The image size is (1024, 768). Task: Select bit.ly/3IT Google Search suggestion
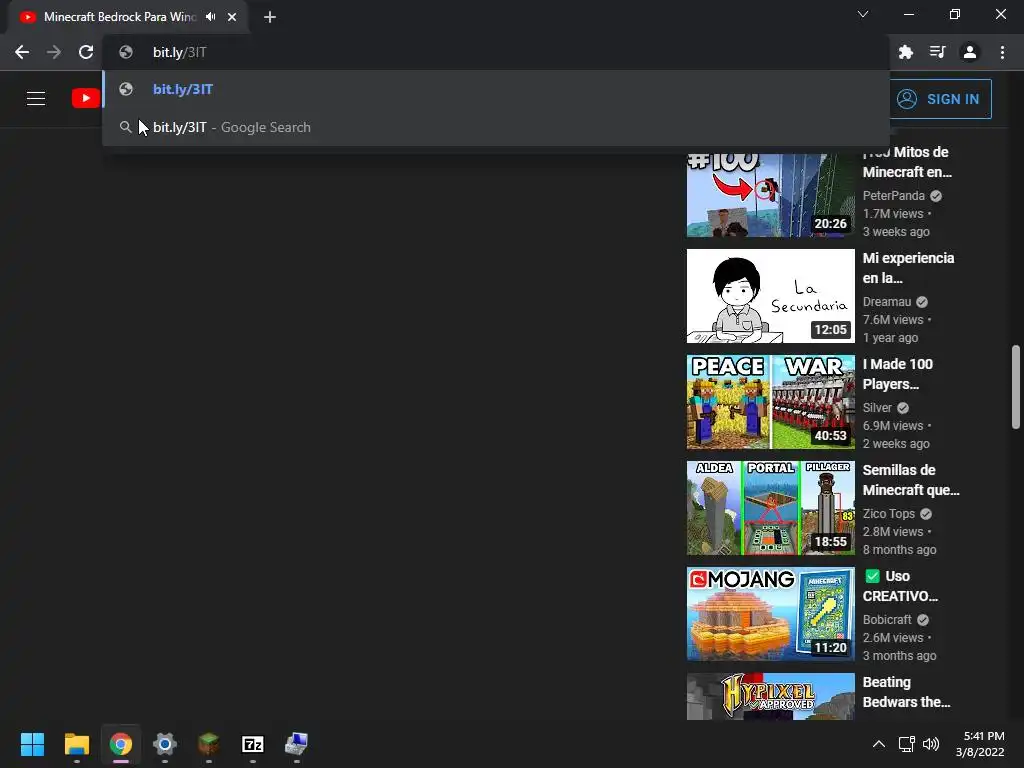click(x=496, y=127)
